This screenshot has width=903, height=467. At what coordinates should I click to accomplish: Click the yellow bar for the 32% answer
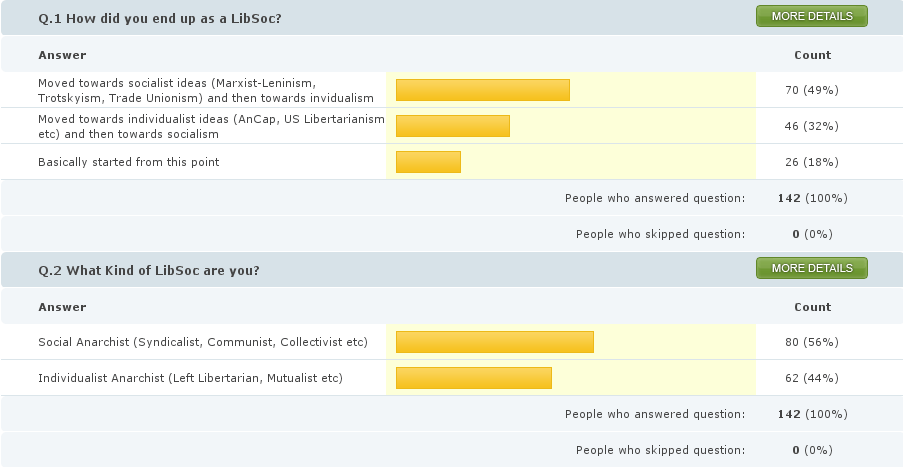tap(452, 126)
